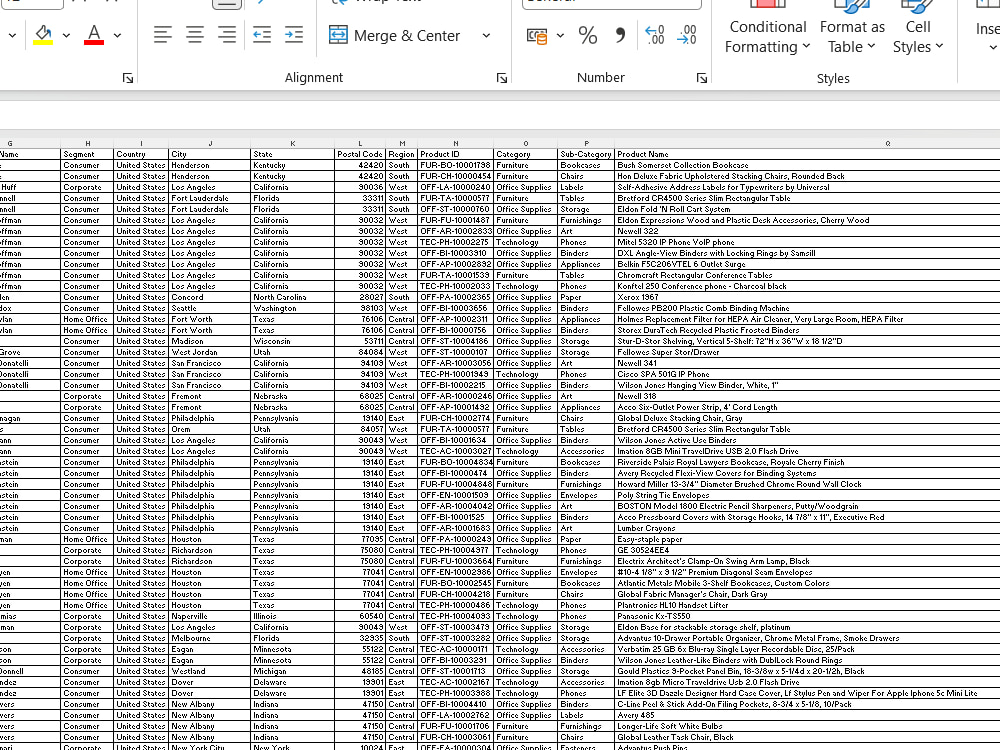Click Merge & Center button
Screen dimensions: 1000x750
coord(395,36)
